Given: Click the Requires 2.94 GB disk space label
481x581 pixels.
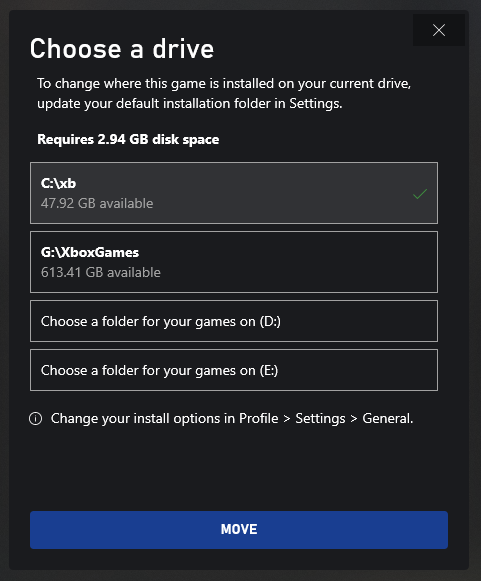Looking at the screenshot, I should click(128, 140).
